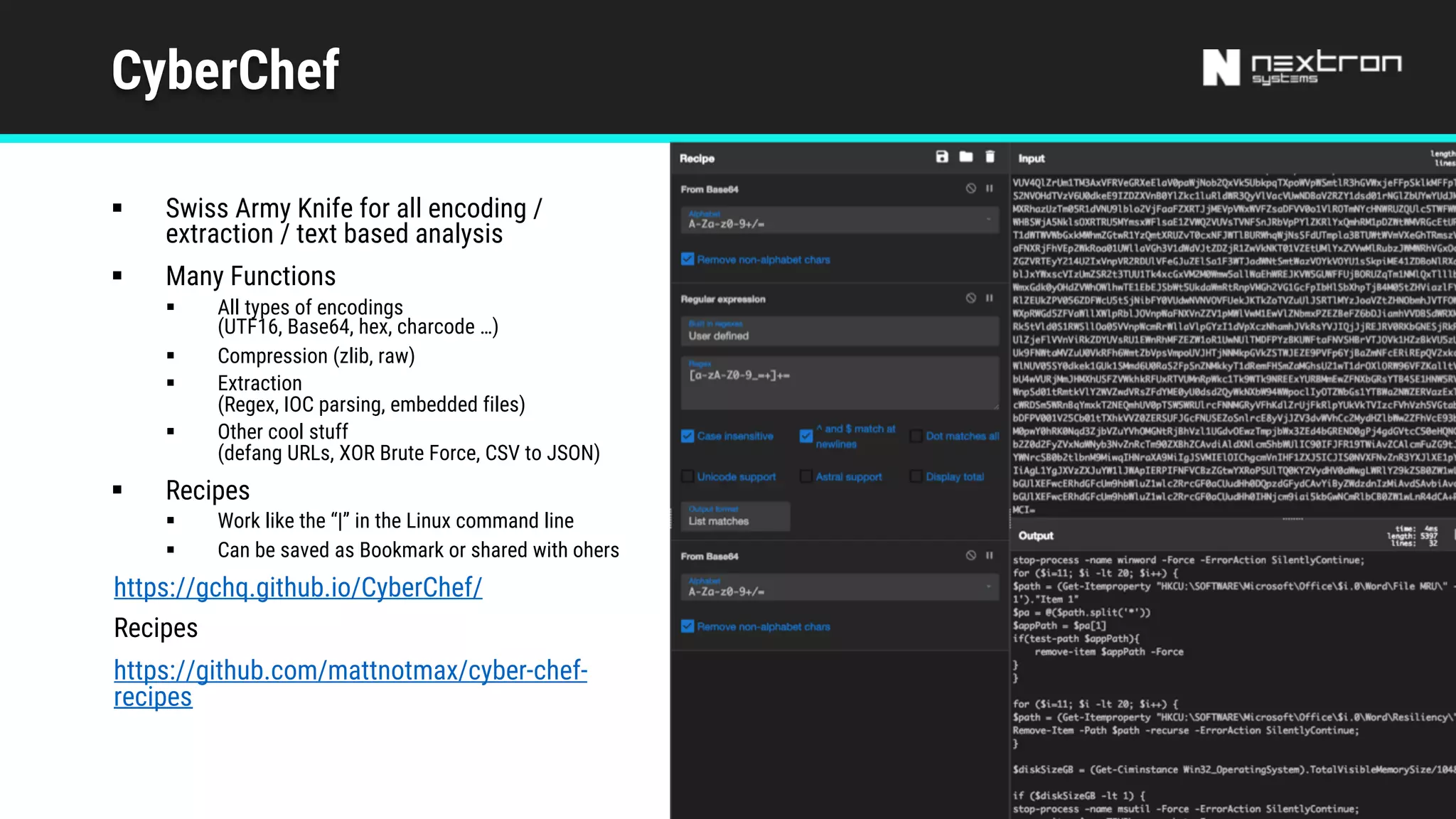Click the Nextron Systems logo

1302,68
